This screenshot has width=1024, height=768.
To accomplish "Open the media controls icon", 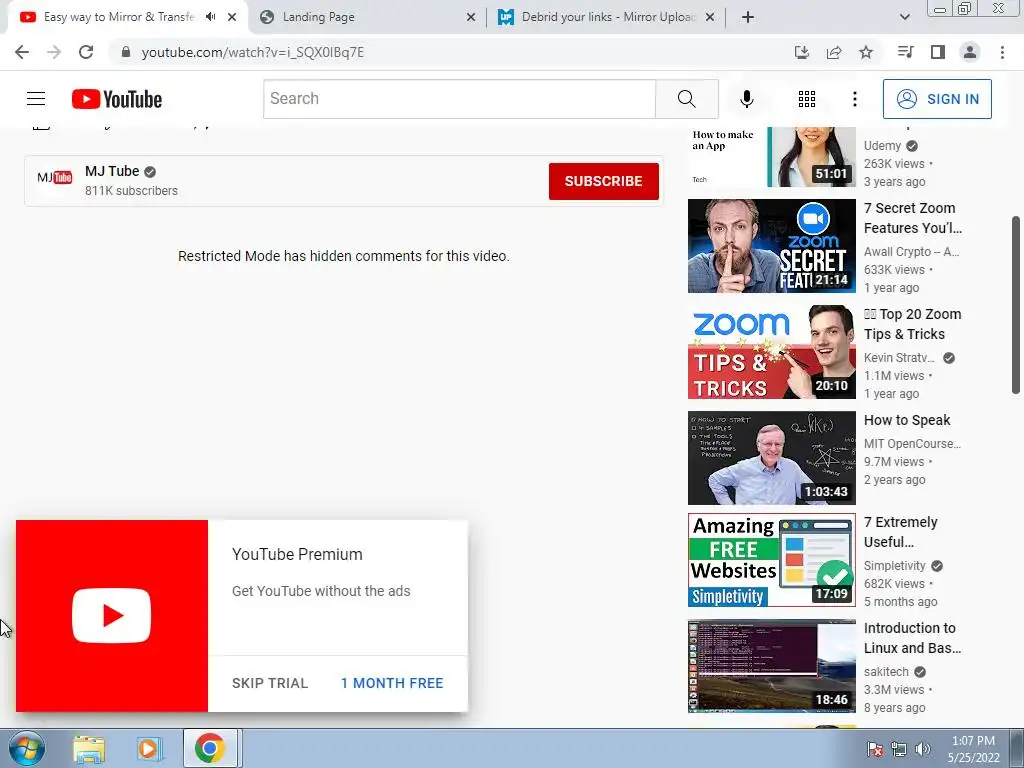I will coord(905,52).
